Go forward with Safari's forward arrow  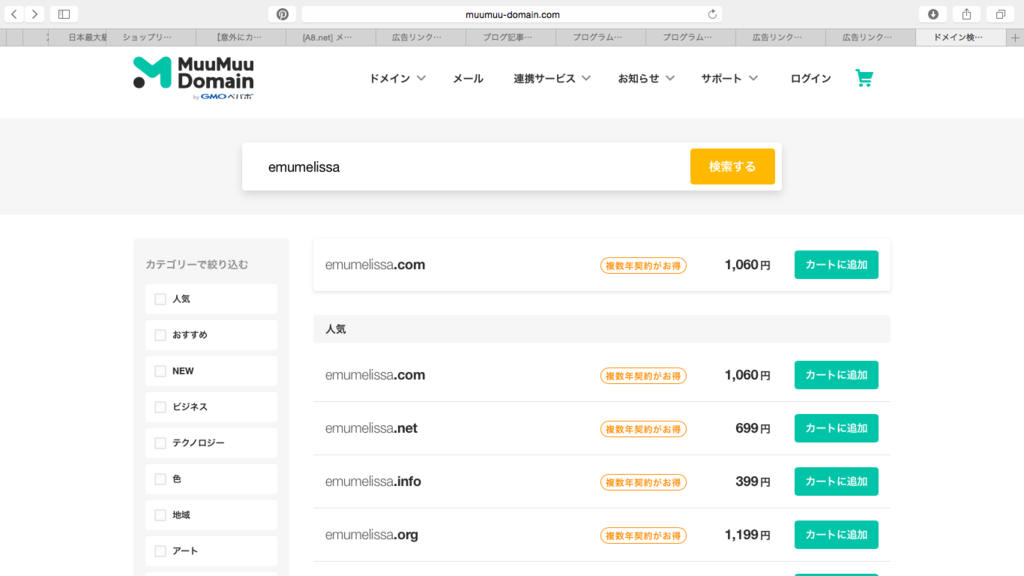tap(35, 14)
